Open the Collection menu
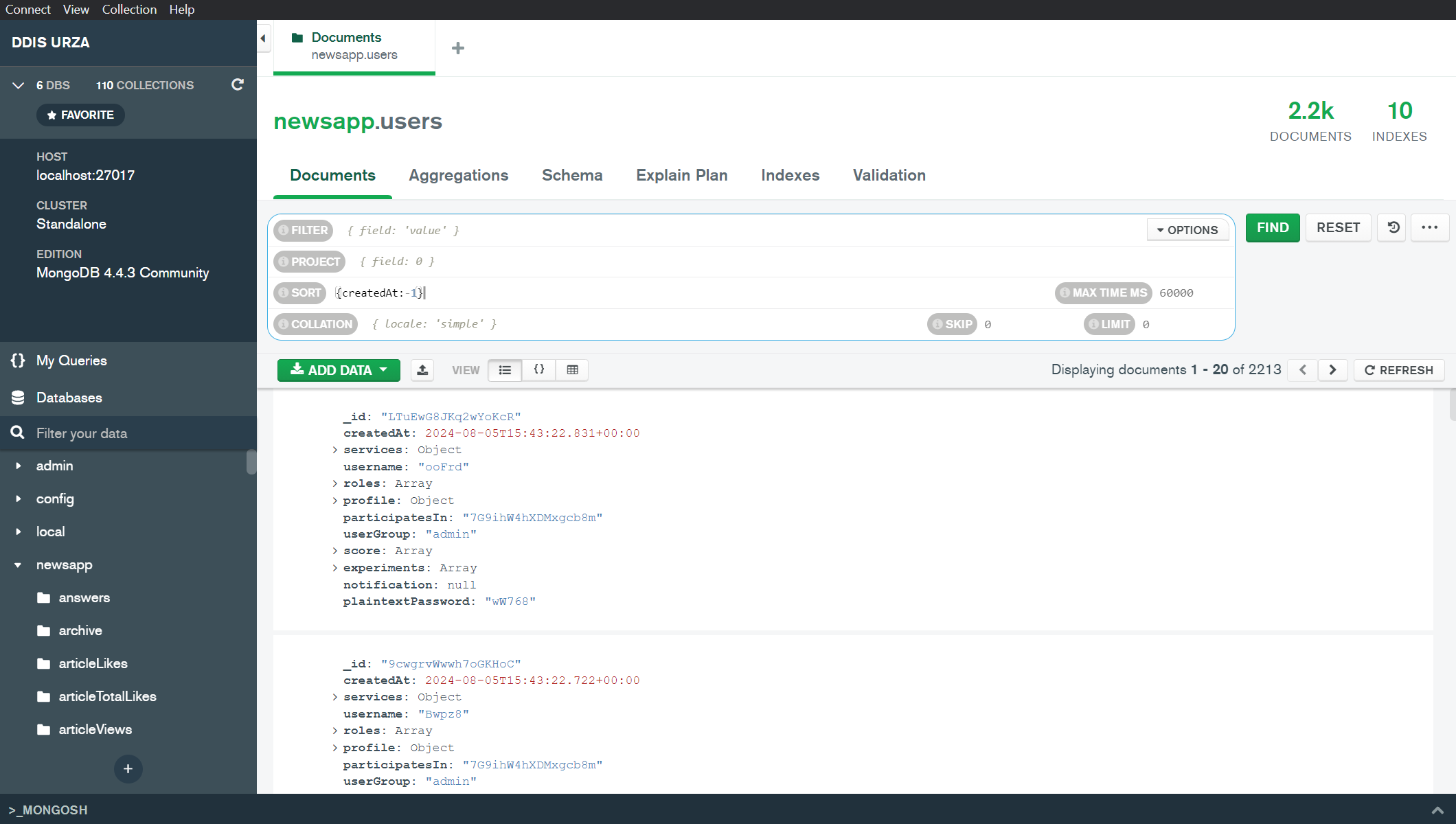Image resolution: width=1456 pixels, height=824 pixels. pyautogui.click(x=129, y=10)
